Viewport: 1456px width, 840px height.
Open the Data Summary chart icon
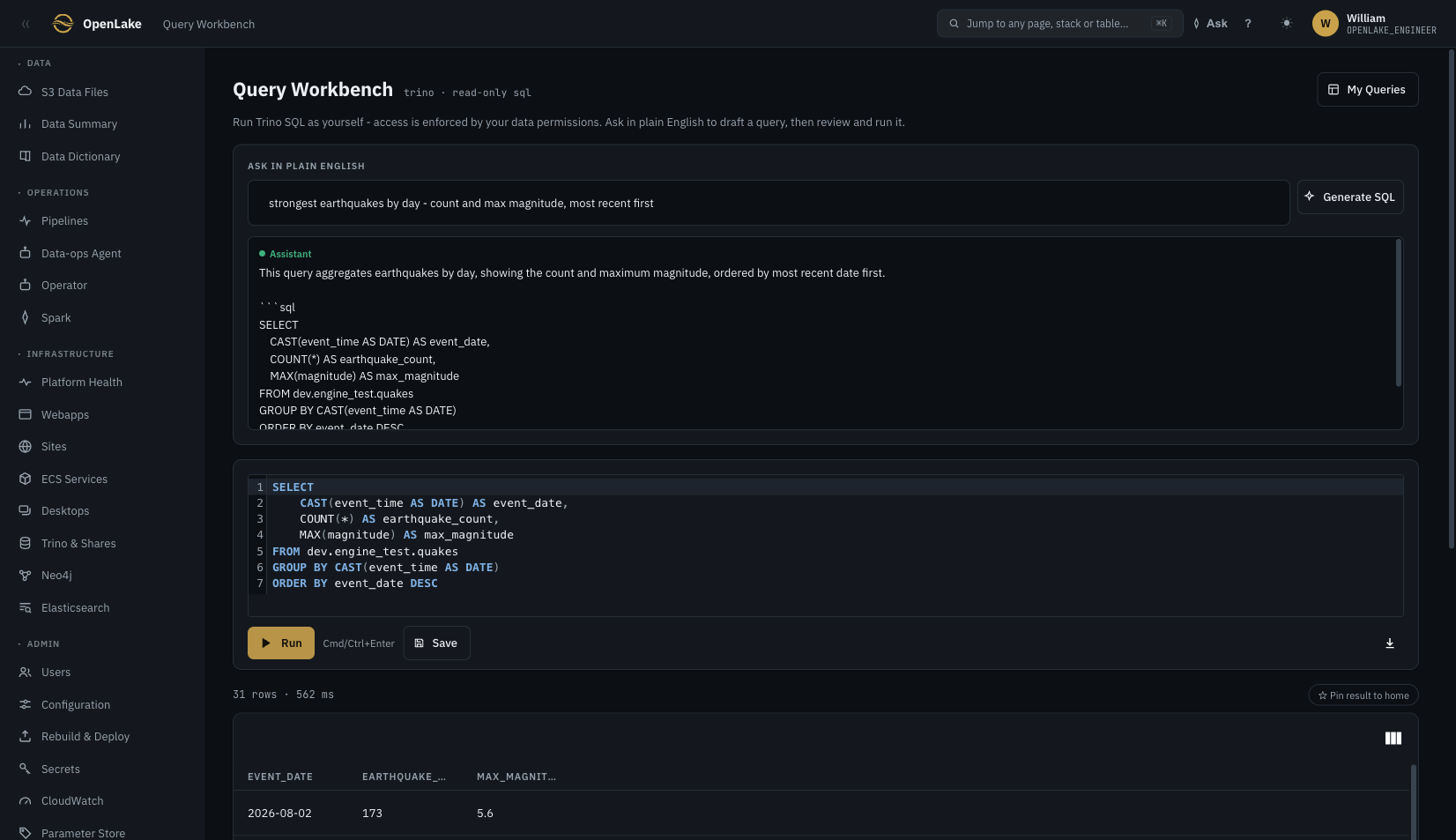(x=25, y=124)
